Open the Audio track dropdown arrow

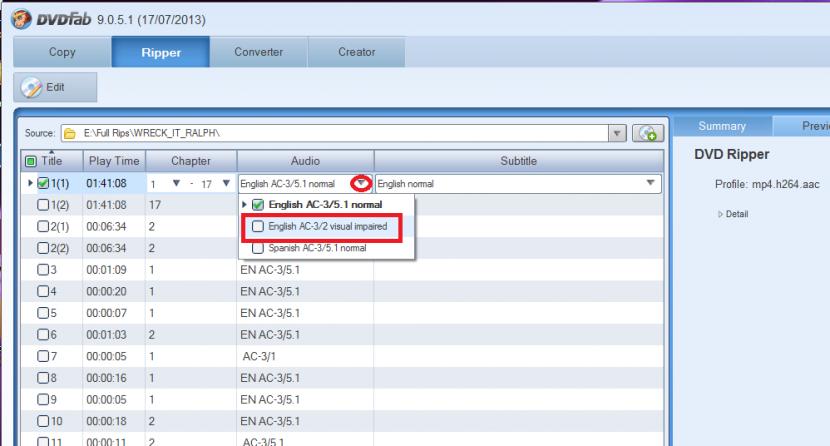pyautogui.click(x=361, y=184)
